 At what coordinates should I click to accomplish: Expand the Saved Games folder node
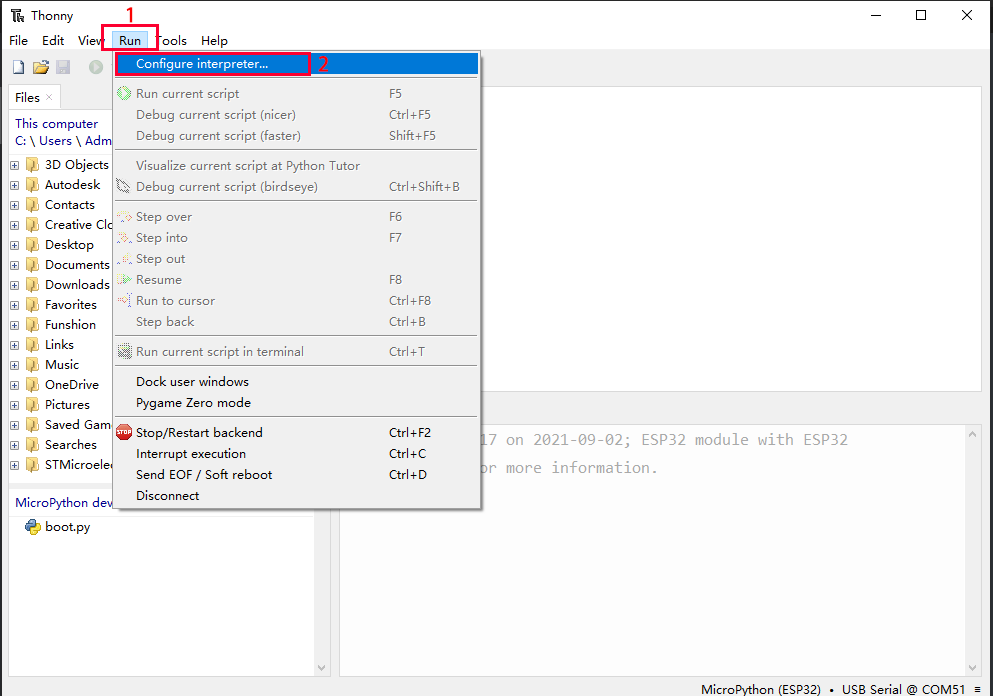click(x=15, y=426)
